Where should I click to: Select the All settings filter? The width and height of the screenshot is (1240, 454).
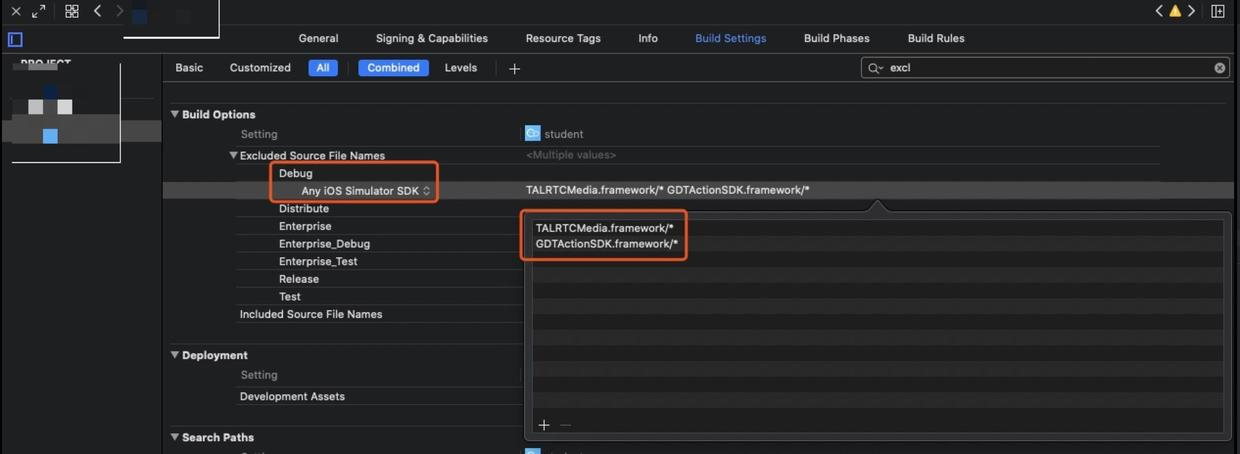coord(323,68)
